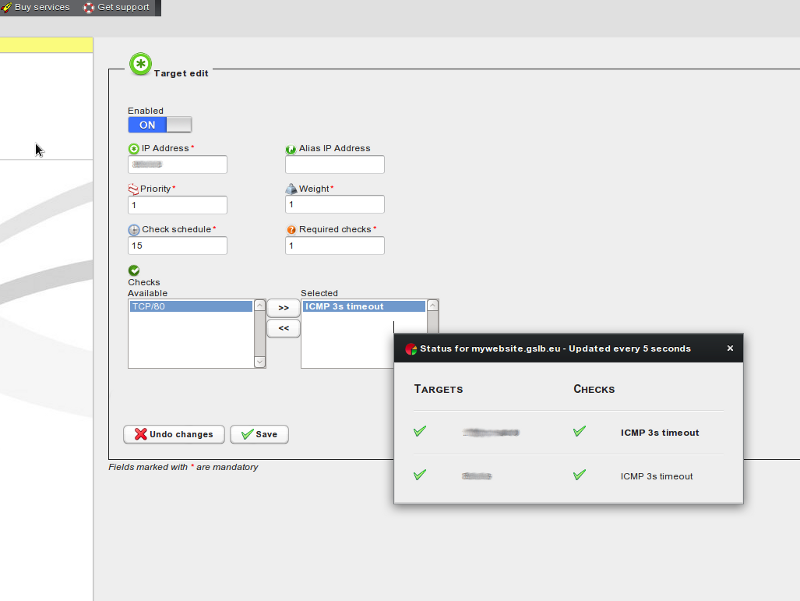Remove check with << button
The image size is (800, 601).
pyautogui.click(x=284, y=329)
